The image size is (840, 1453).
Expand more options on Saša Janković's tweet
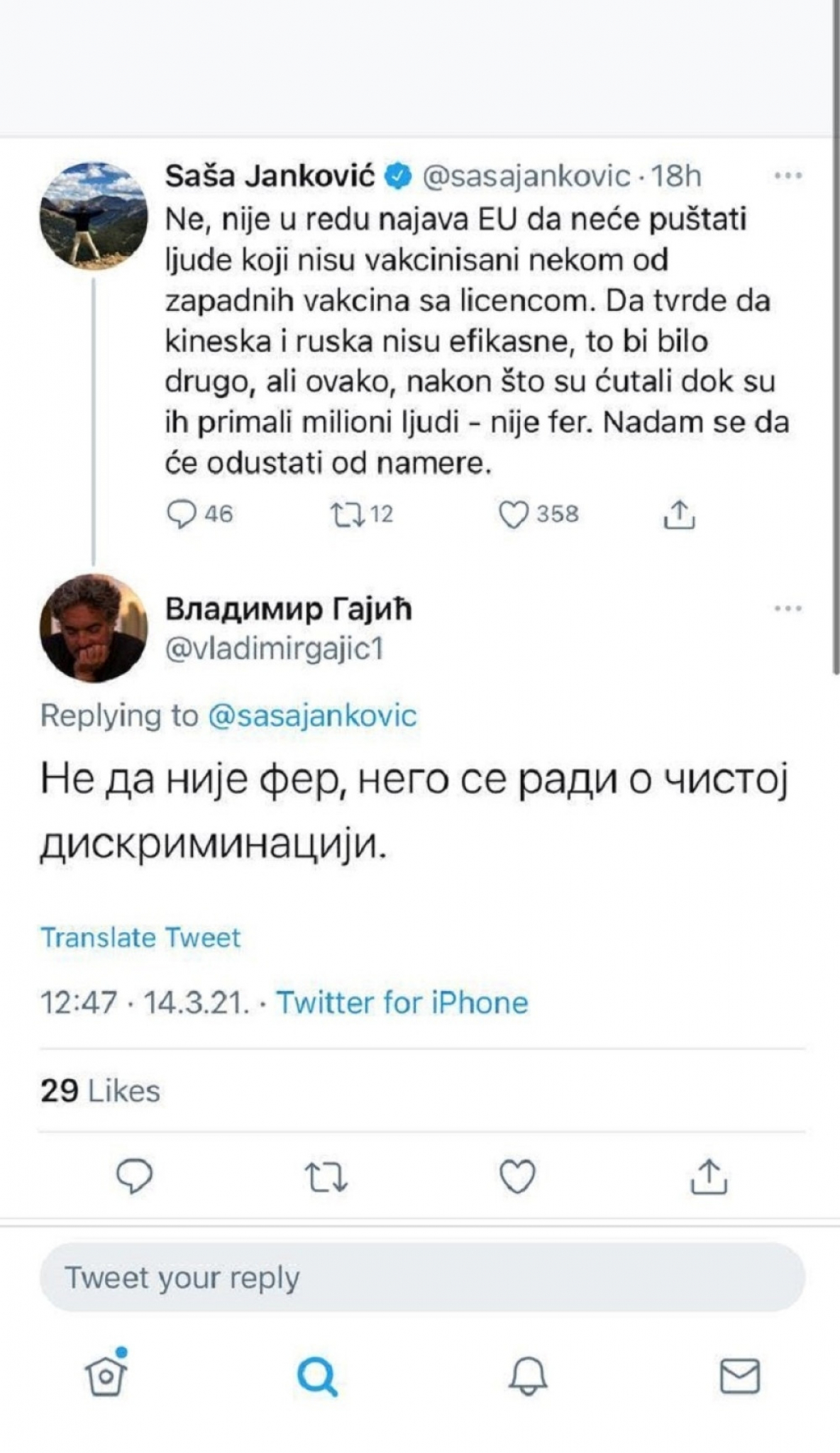pos(787,175)
